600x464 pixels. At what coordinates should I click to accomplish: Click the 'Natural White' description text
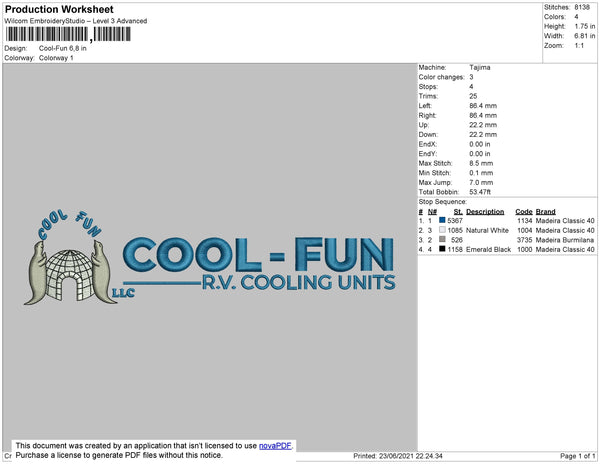488,230
